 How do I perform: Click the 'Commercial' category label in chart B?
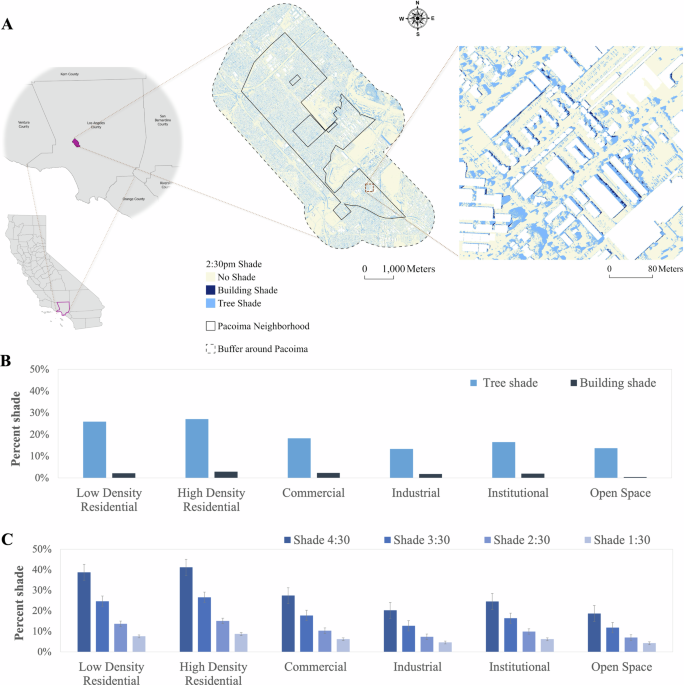[x=314, y=493]
